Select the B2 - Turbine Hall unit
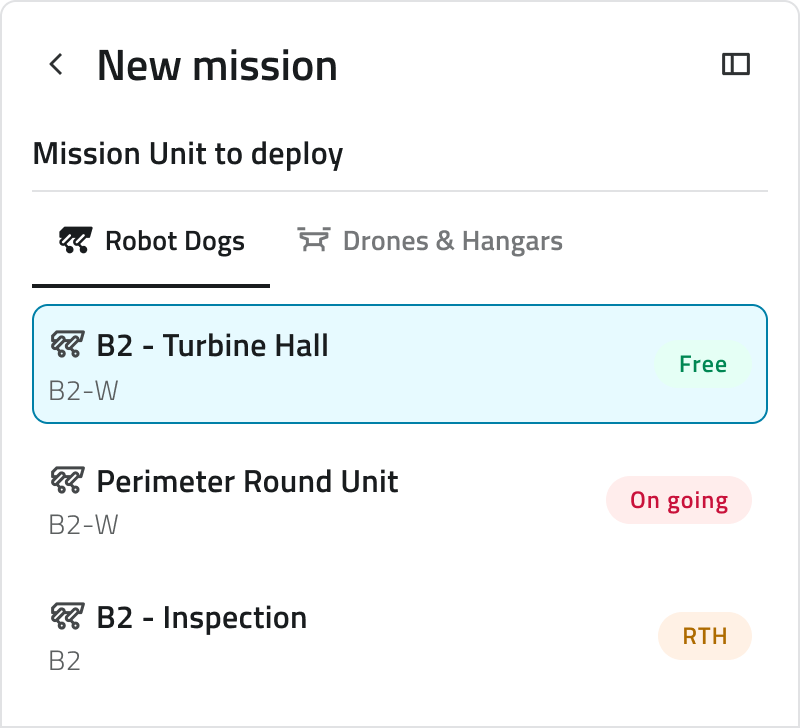 400,364
